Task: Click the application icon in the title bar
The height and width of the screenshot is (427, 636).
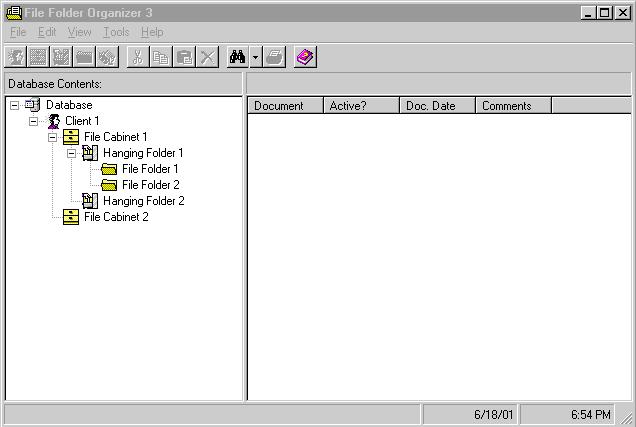Action: pyautogui.click(x=14, y=13)
